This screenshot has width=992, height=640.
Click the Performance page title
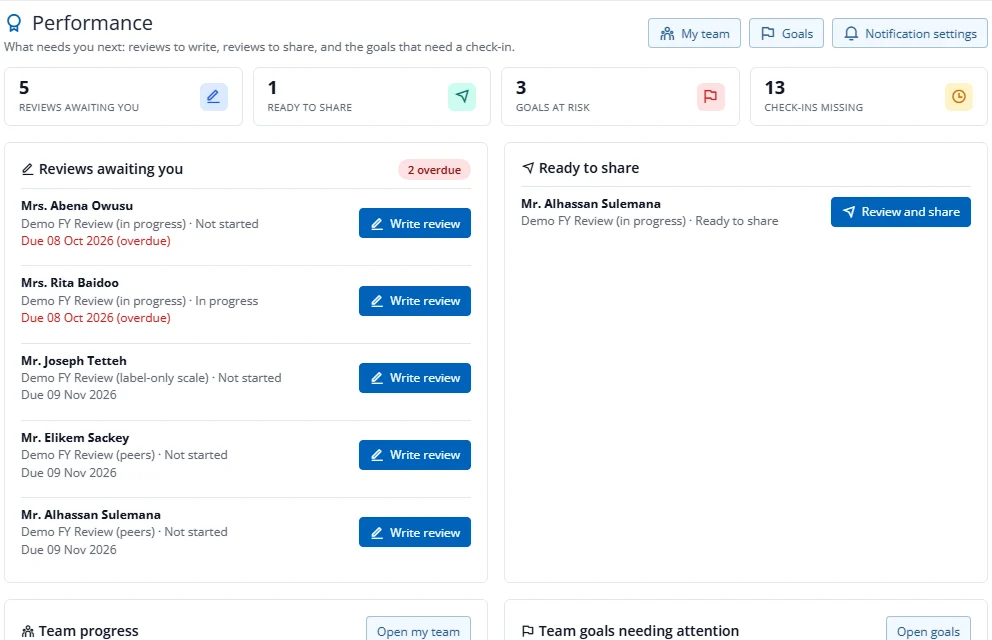92,23
